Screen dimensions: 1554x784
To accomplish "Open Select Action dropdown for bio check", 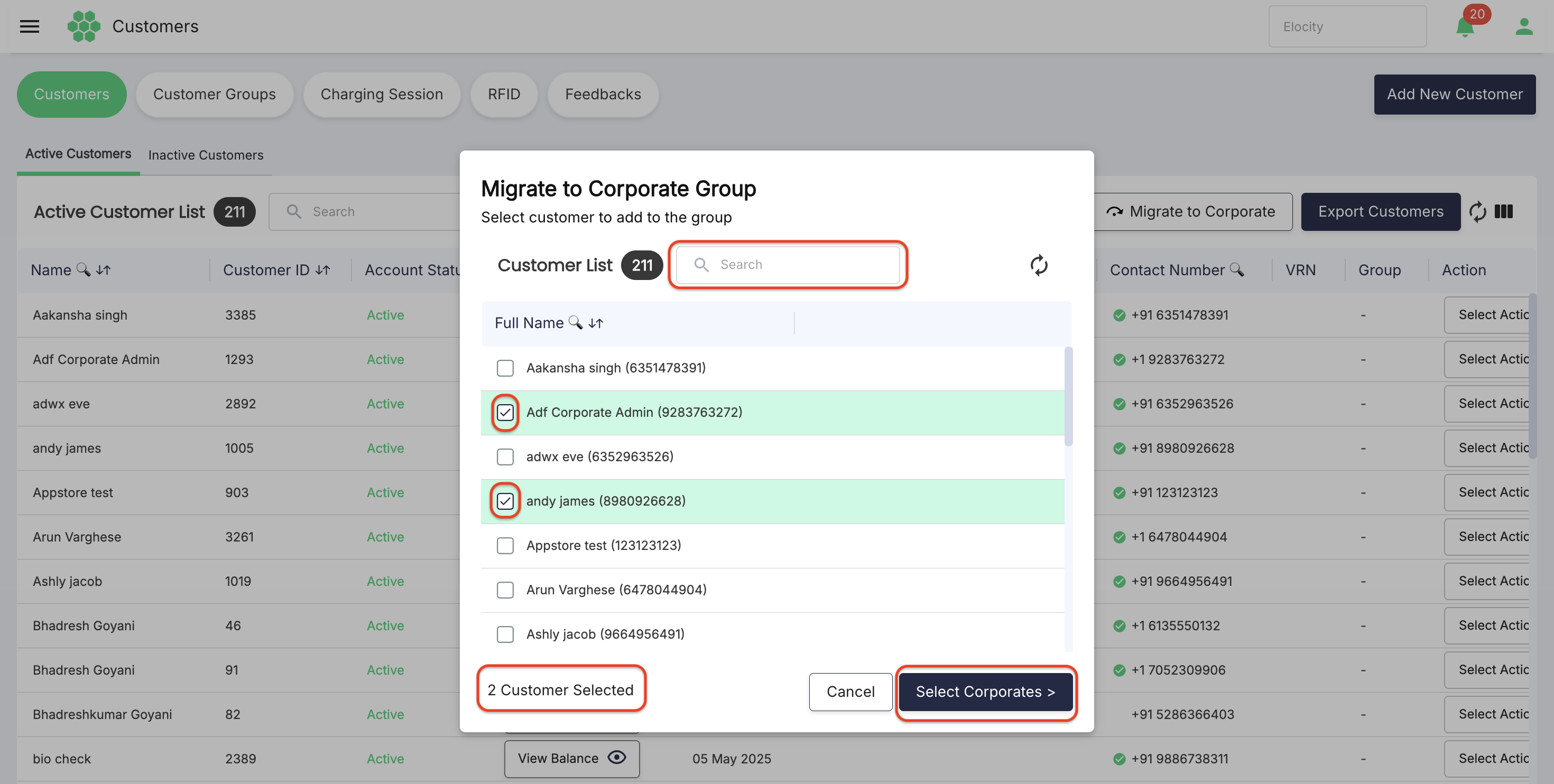I will [x=1486, y=759].
